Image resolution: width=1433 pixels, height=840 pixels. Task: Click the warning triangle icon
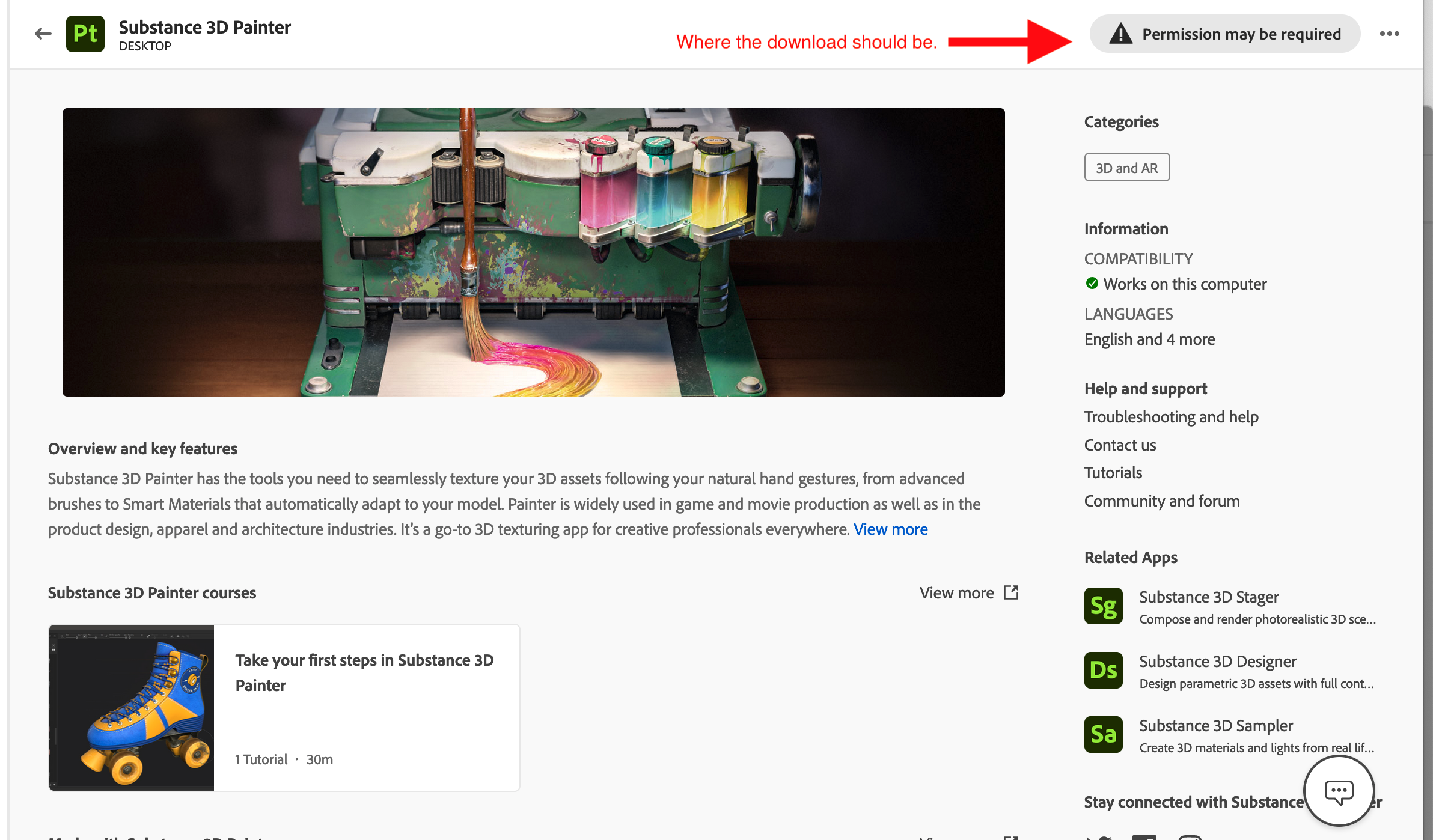coord(1120,34)
